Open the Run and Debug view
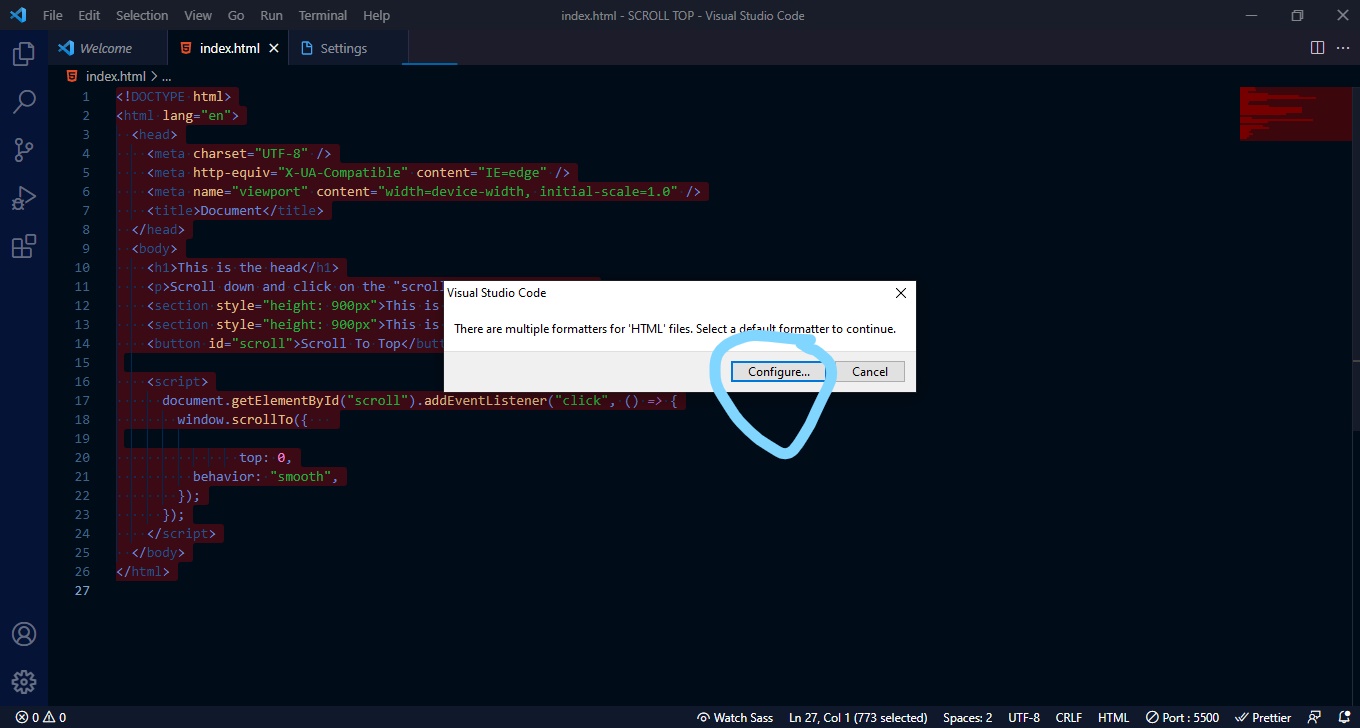The width and height of the screenshot is (1360, 728). (24, 198)
